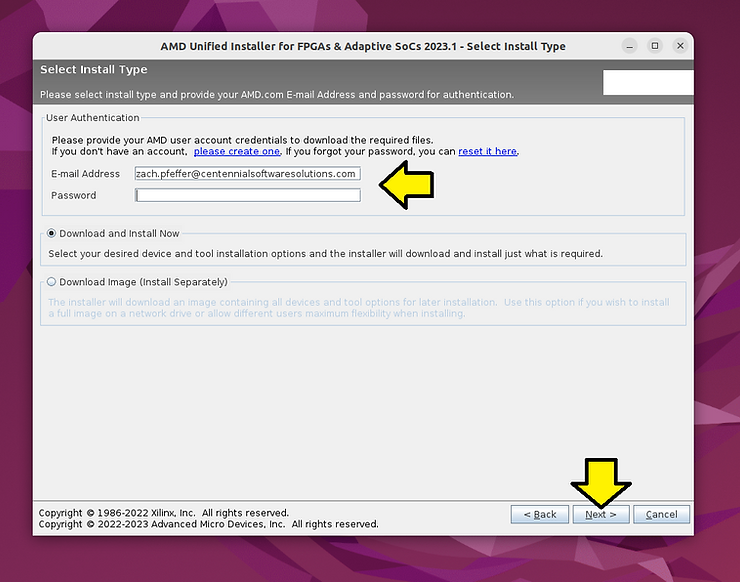This screenshot has height=582, width=740.
Task: Click 'Please provide your AMD user account' text
Action: [x=242, y=140]
